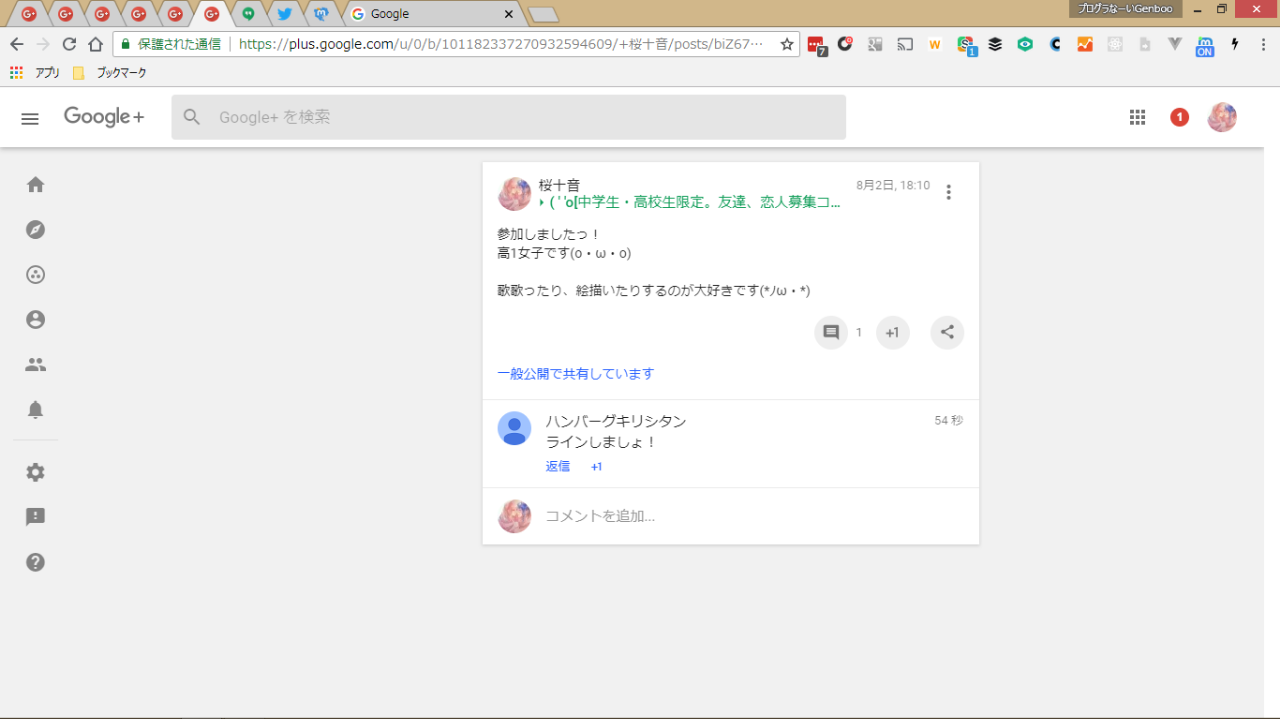1280x719 pixels.
Task: Click the Send feedback sidebar icon
Action: (35, 517)
